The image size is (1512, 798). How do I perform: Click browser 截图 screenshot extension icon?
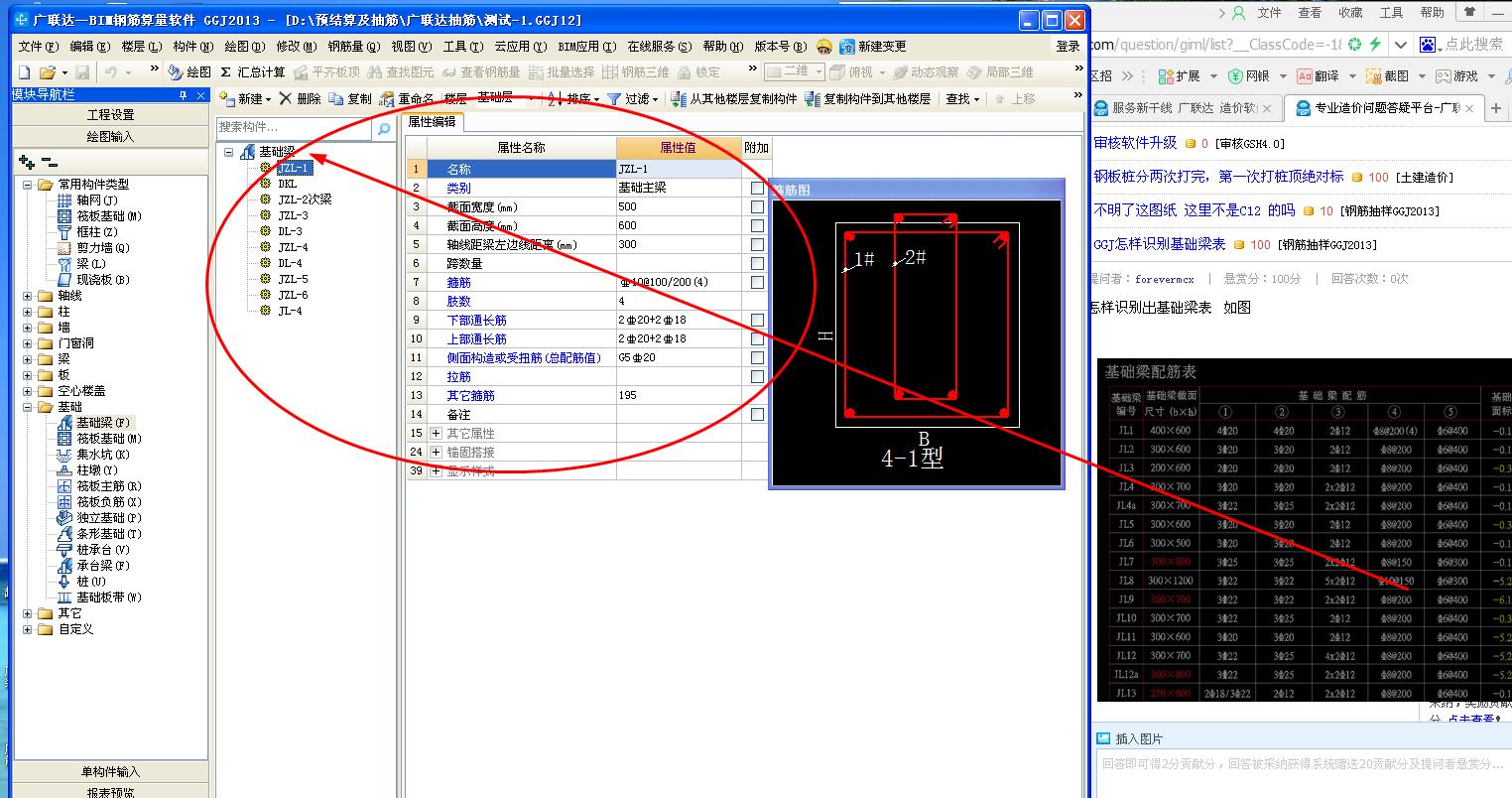pos(1373,76)
